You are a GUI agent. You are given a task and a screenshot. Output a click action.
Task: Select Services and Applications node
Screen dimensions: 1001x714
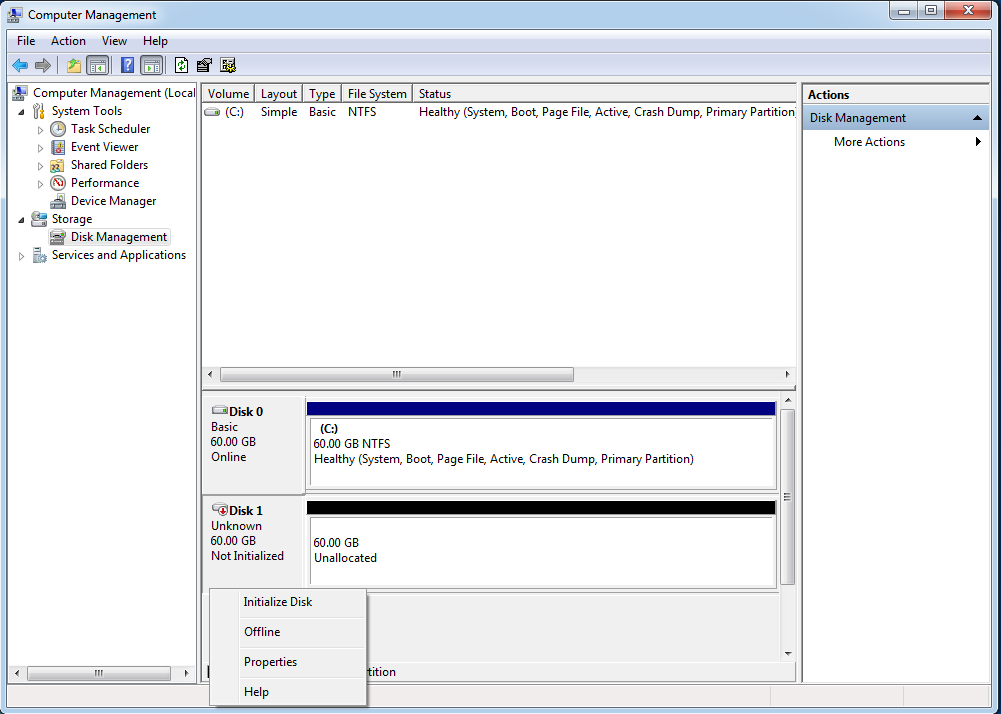click(x=119, y=254)
